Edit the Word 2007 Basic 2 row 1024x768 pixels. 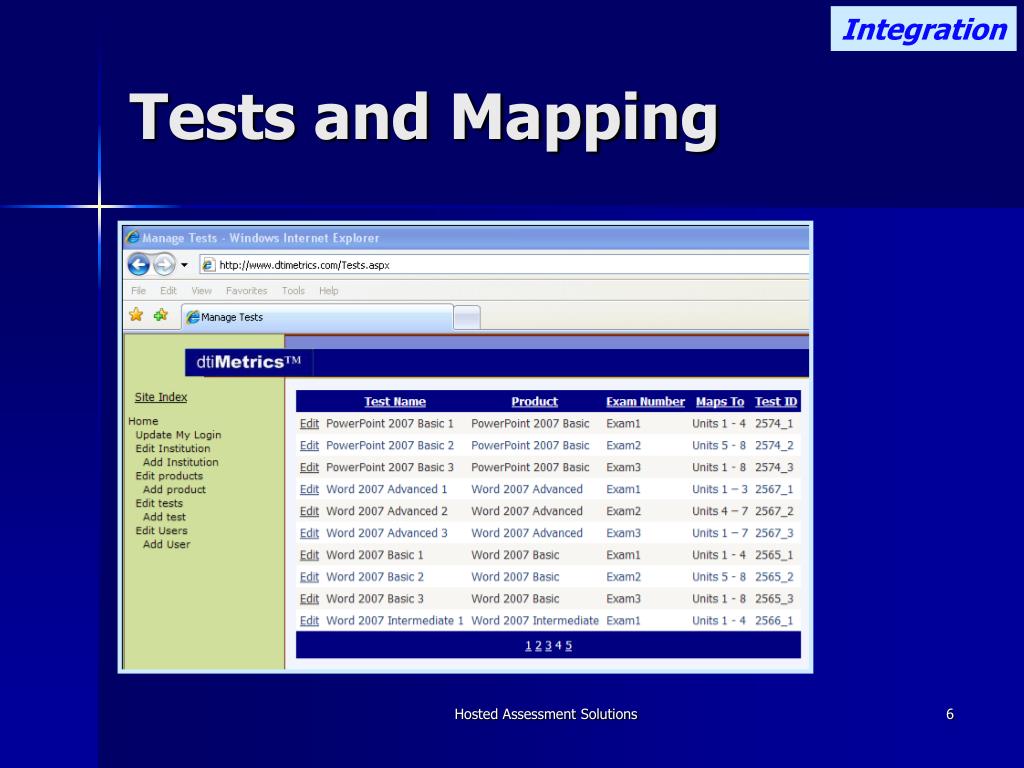309,577
